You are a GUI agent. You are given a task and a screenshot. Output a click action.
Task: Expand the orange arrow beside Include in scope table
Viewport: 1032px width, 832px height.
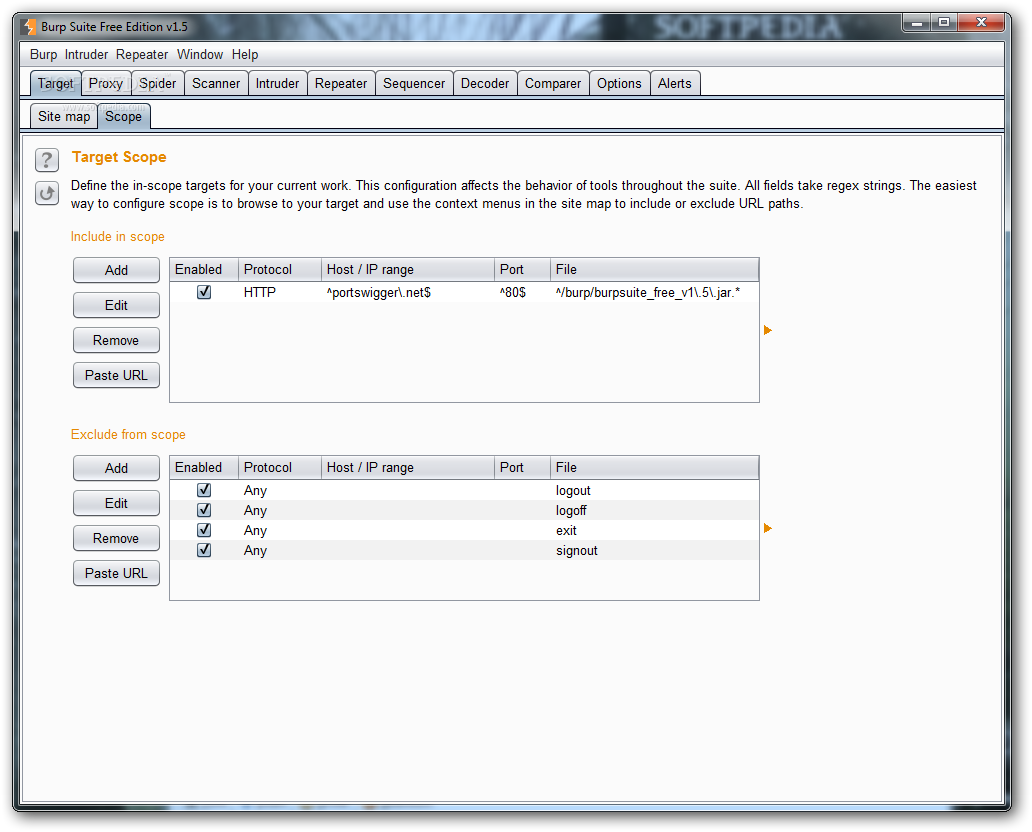pyautogui.click(x=767, y=330)
